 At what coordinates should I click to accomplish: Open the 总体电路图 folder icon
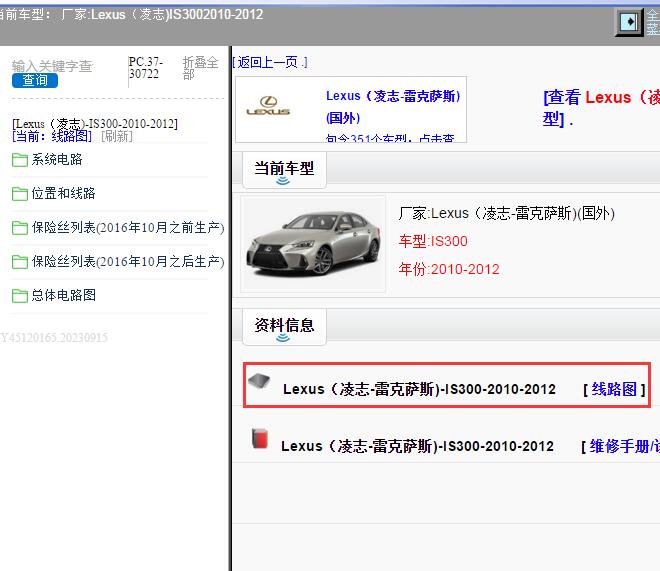point(20,296)
